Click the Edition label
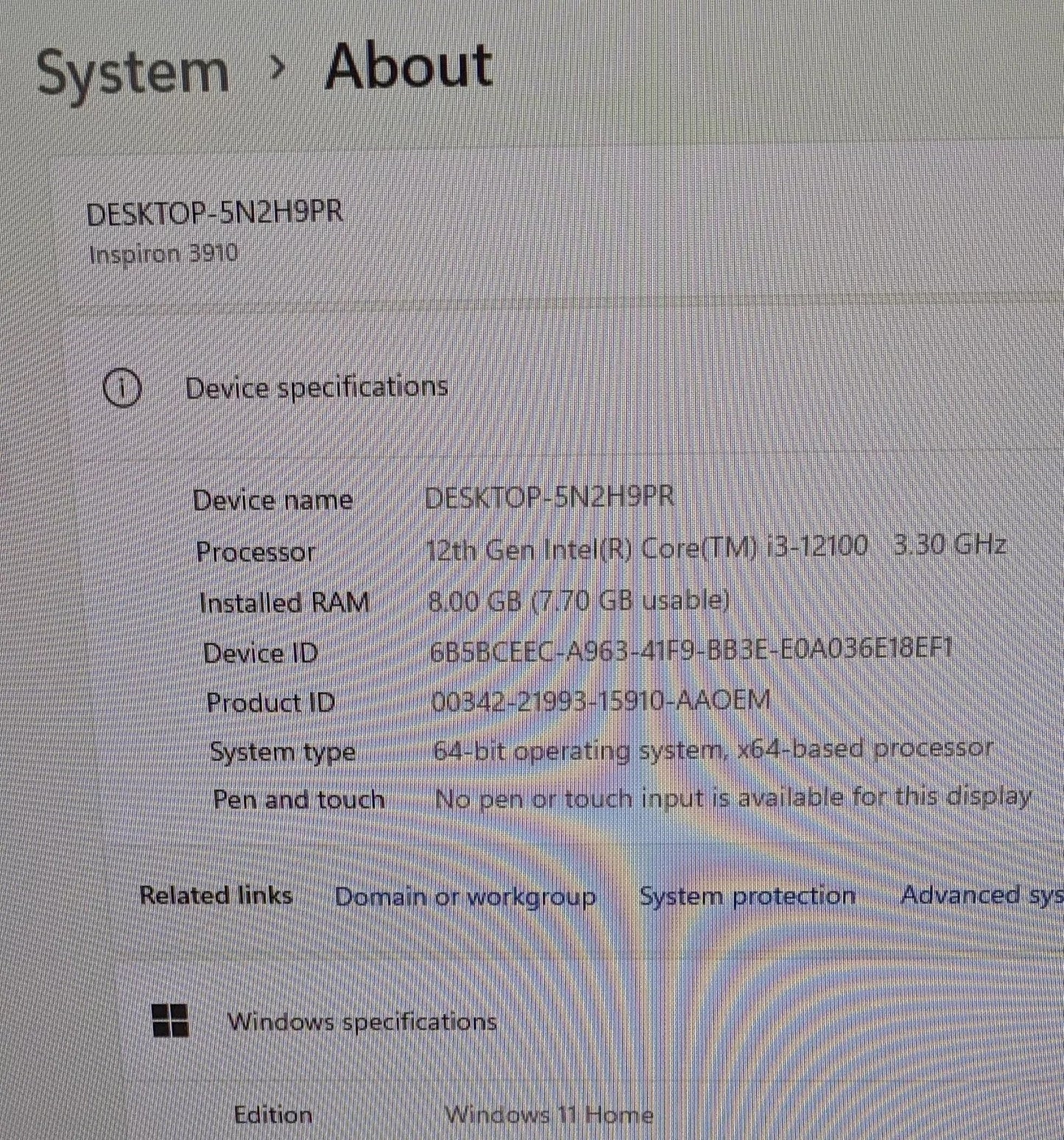This screenshot has width=1064, height=1140. 273,1114
